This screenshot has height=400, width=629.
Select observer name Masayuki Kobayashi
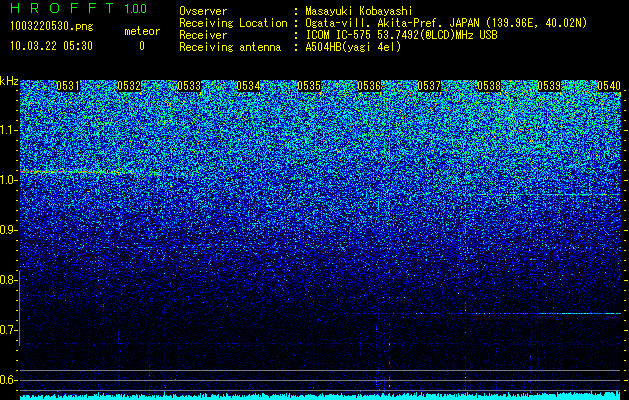359,11
